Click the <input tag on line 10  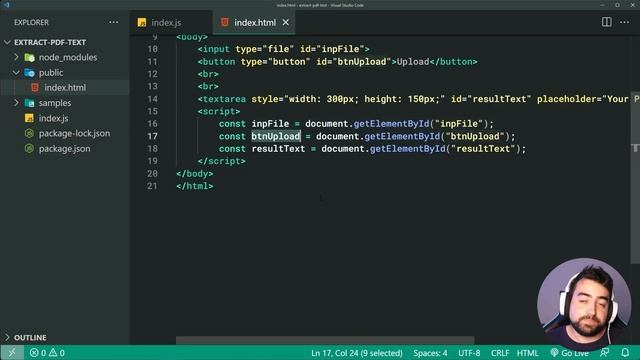[x=213, y=49]
